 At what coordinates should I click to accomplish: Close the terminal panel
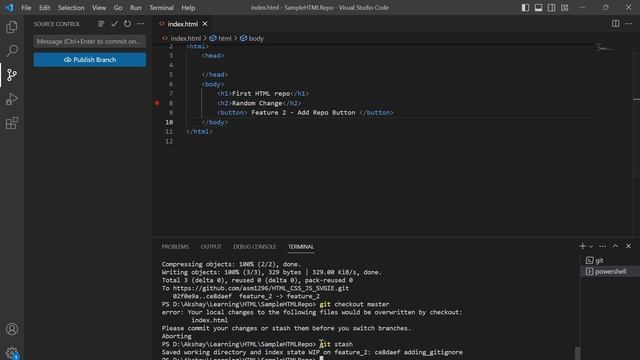[629, 246]
